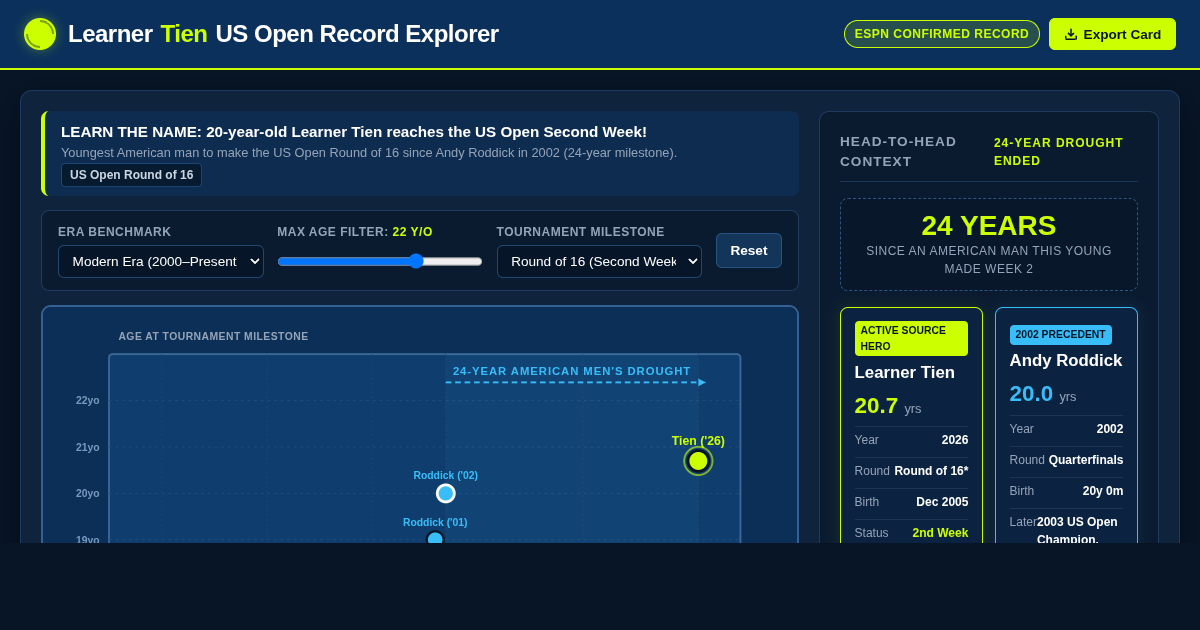Click the 22yo axis label

pyautogui.click(x=88, y=400)
